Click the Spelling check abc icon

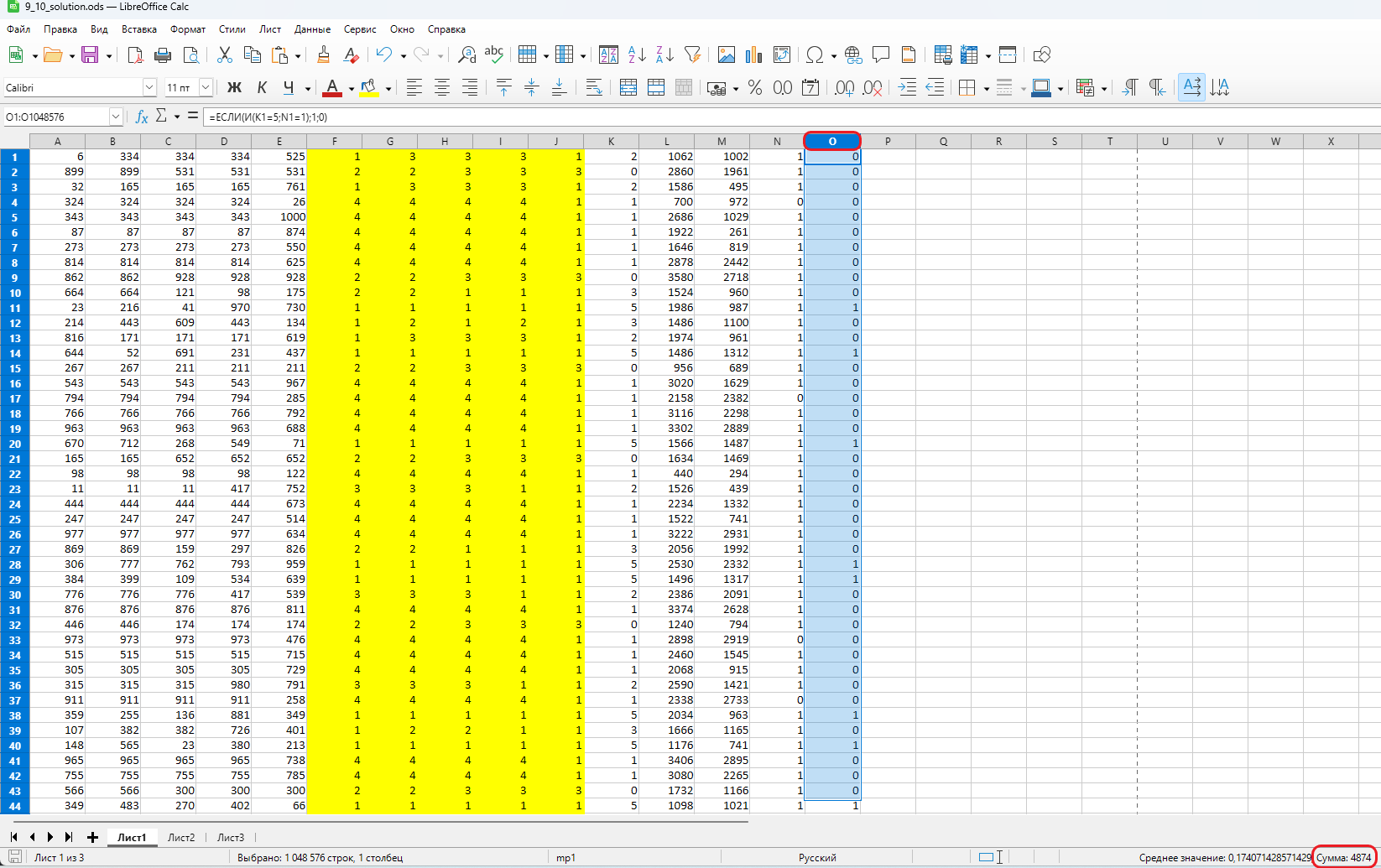(x=494, y=55)
